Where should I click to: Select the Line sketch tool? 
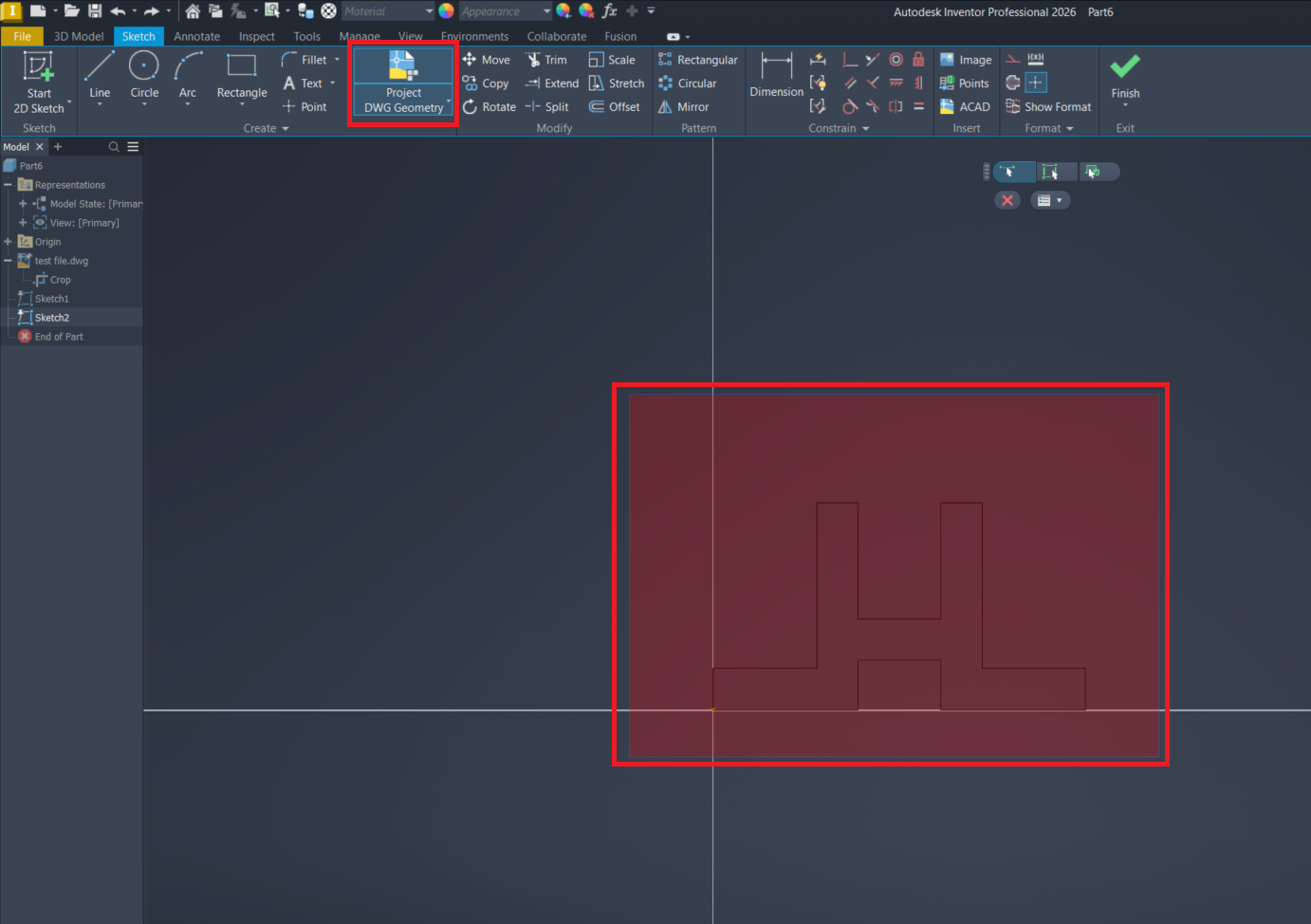point(100,76)
